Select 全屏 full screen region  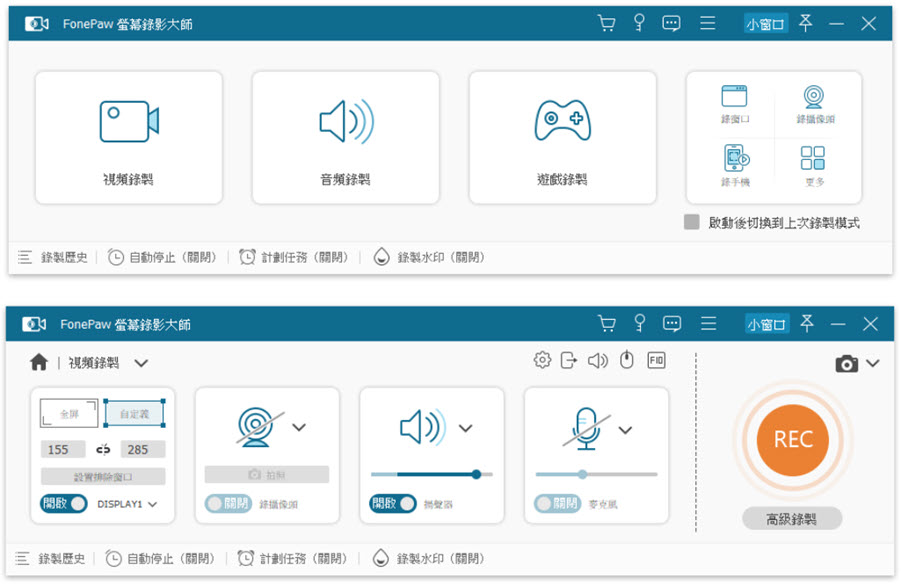[69, 414]
